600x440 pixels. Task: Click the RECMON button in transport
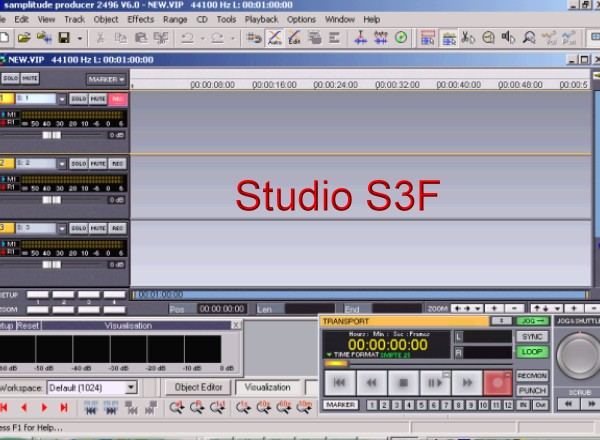[x=532, y=376]
